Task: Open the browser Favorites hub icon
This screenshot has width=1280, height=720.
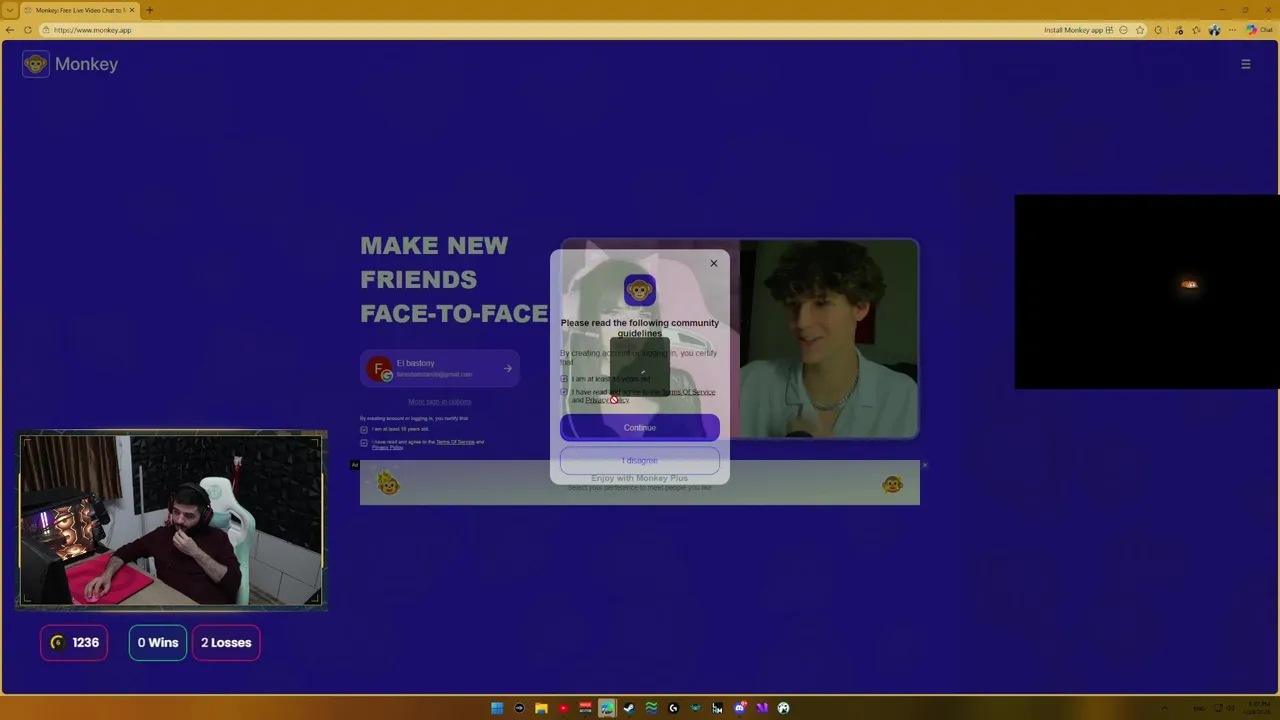Action: tap(1196, 30)
